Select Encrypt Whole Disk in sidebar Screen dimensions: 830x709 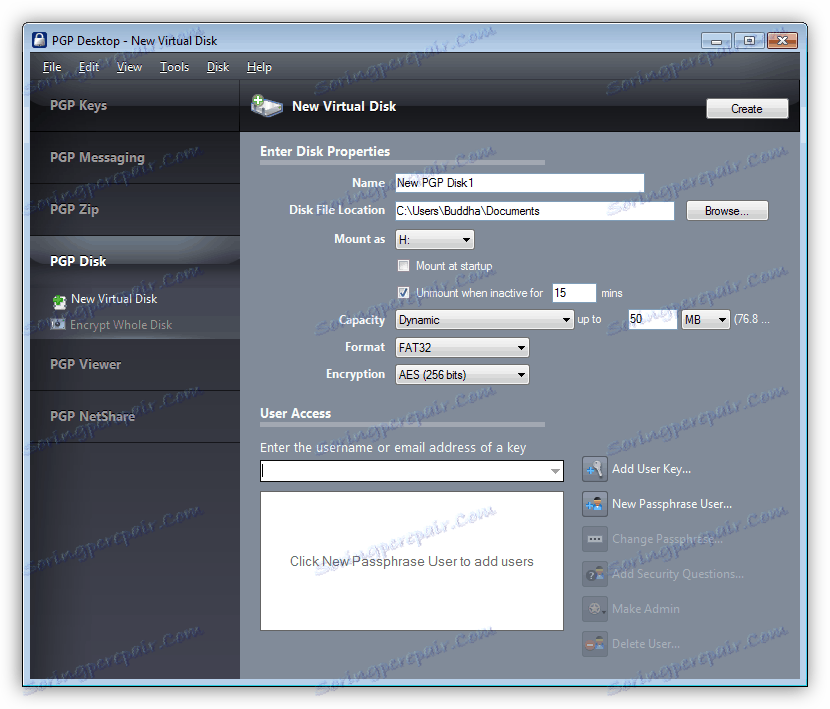pyautogui.click(x=121, y=325)
